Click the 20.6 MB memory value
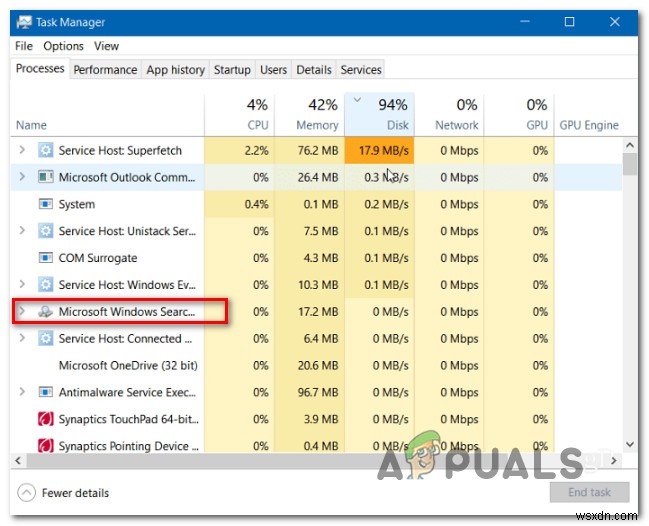 pyautogui.click(x=318, y=365)
